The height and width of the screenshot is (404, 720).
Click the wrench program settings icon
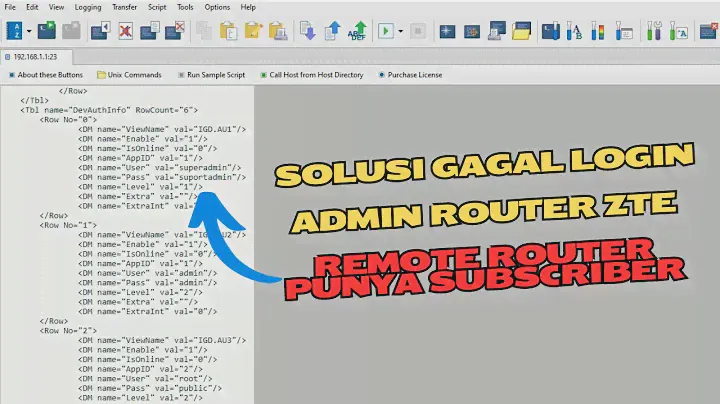pyautogui.click(x=653, y=31)
